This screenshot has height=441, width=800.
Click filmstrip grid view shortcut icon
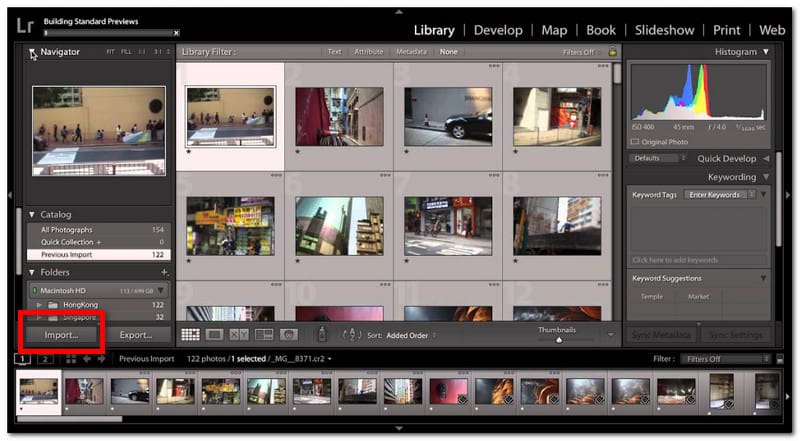click(x=71, y=359)
